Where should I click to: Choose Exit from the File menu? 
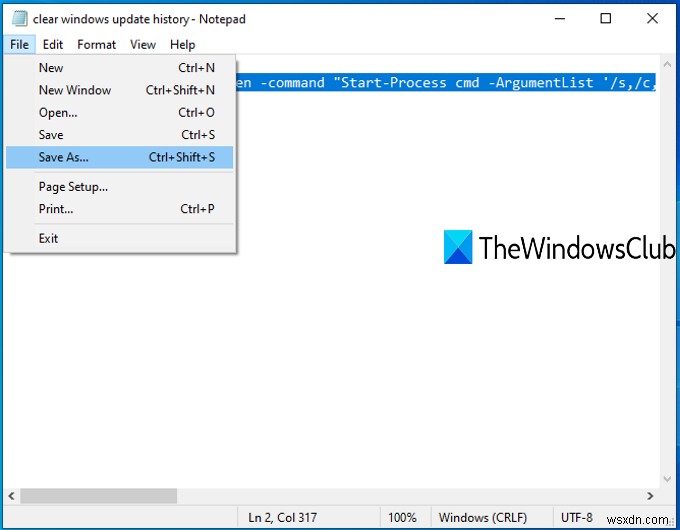click(120, 239)
